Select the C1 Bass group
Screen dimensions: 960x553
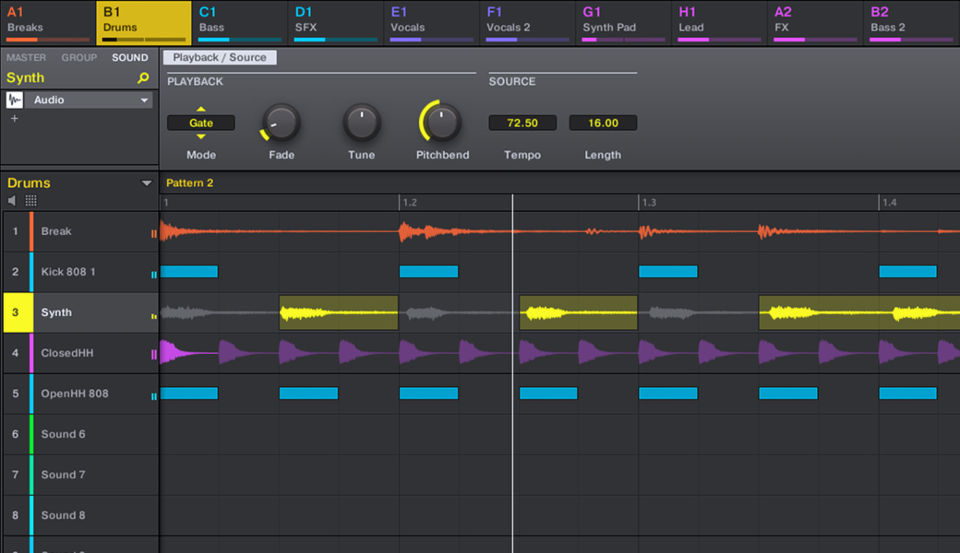click(239, 20)
